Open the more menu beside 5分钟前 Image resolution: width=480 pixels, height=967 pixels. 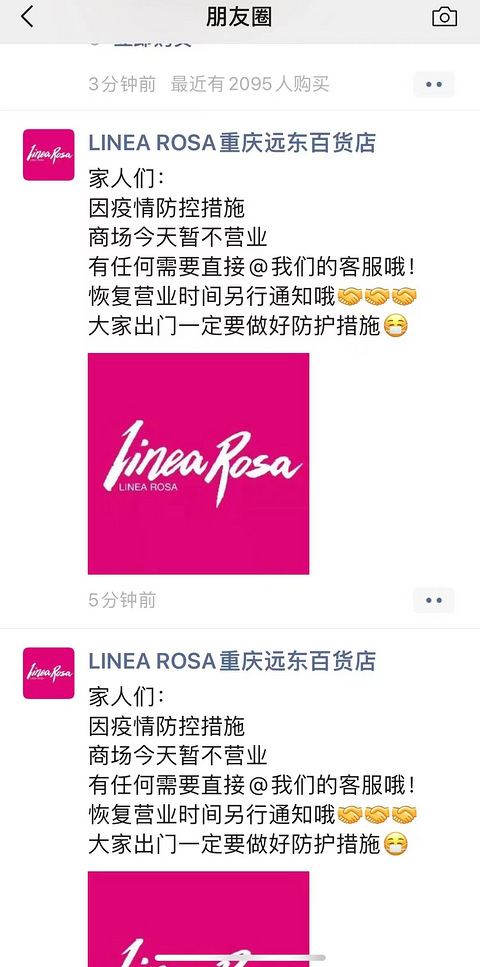[434, 600]
